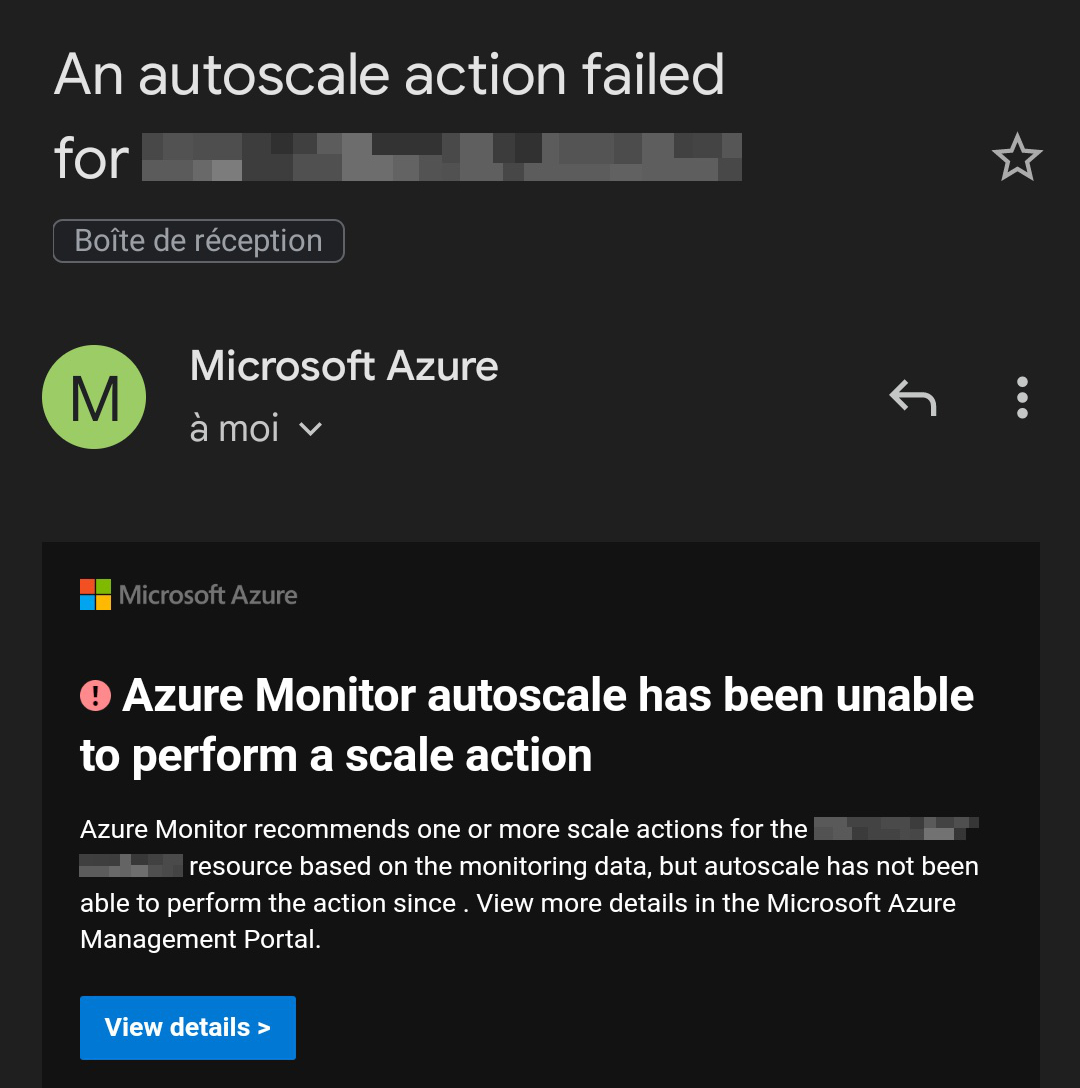Click the email subject 'An autoscale action failed'
Image resolution: width=1080 pixels, height=1088 pixels.
point(390,74)
